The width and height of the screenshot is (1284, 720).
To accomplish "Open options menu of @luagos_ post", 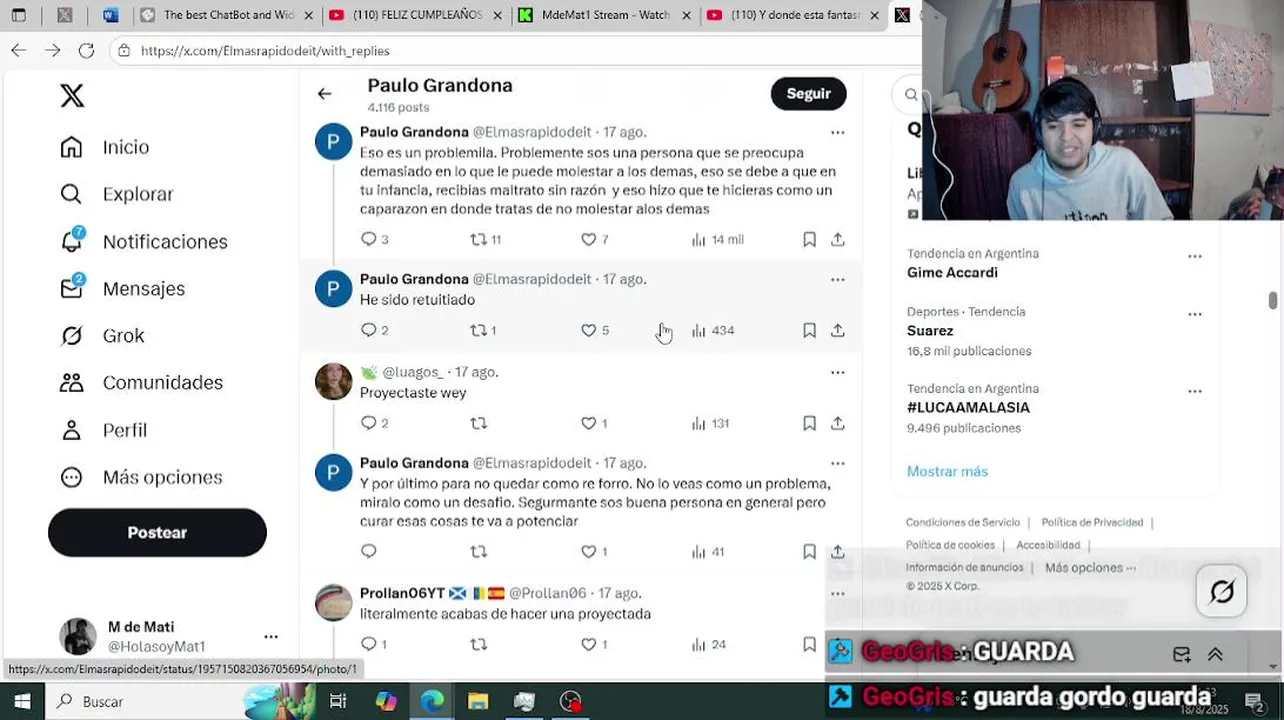I will coord(837,372).
